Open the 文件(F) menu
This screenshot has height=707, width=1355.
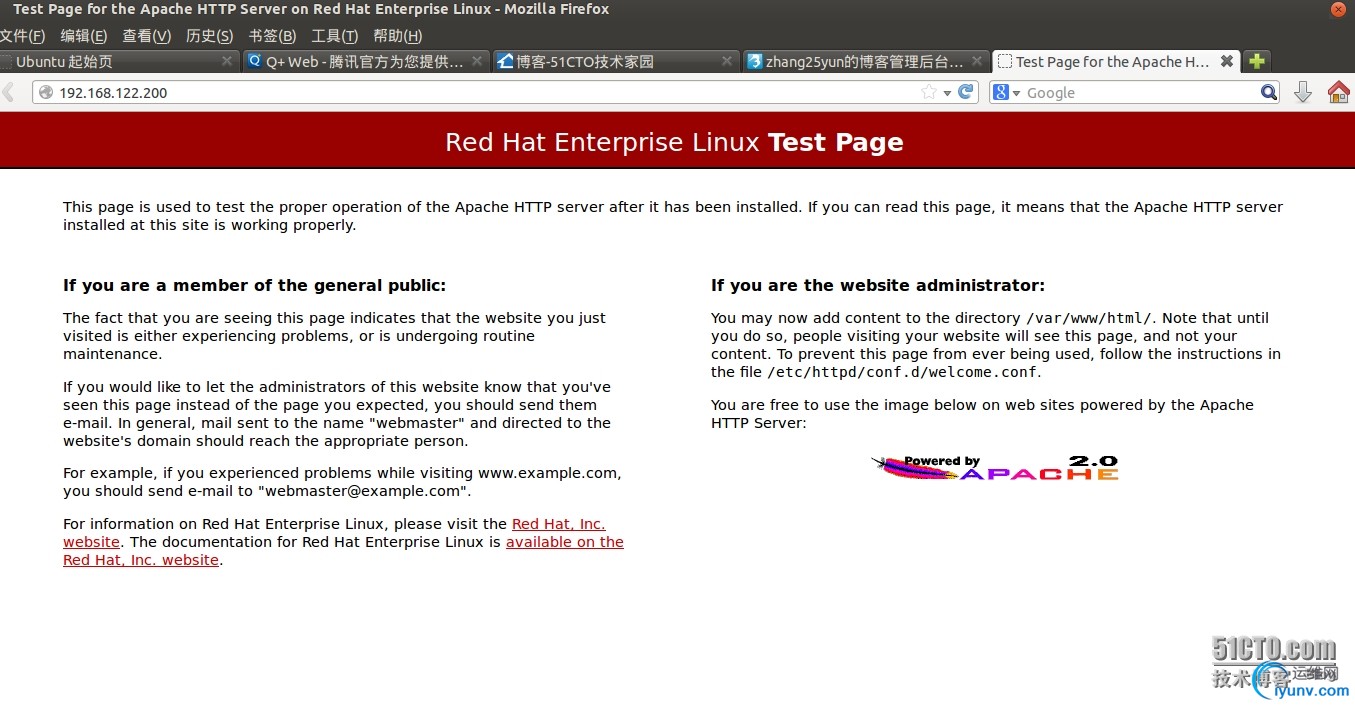click(x=22, y=36)
